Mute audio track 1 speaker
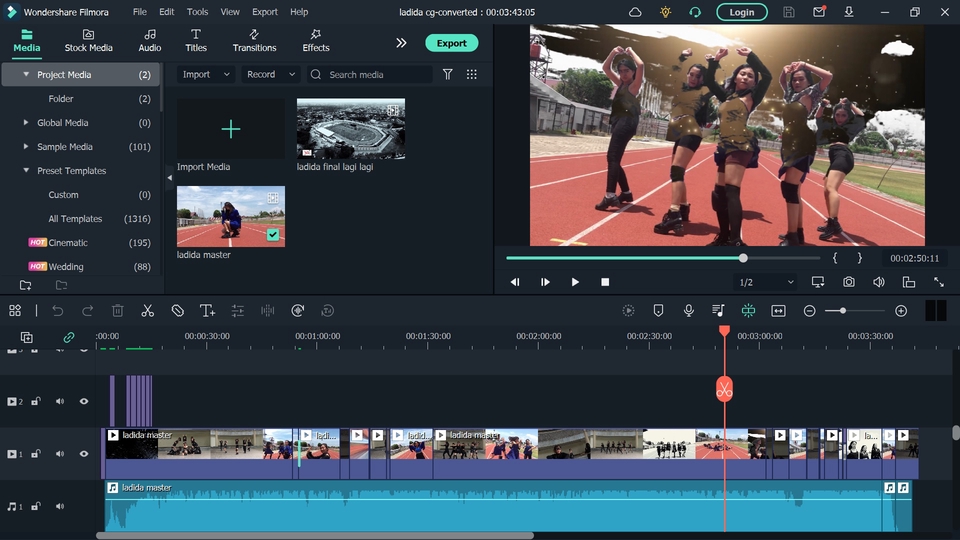960x540 pixels. [60, 506]
